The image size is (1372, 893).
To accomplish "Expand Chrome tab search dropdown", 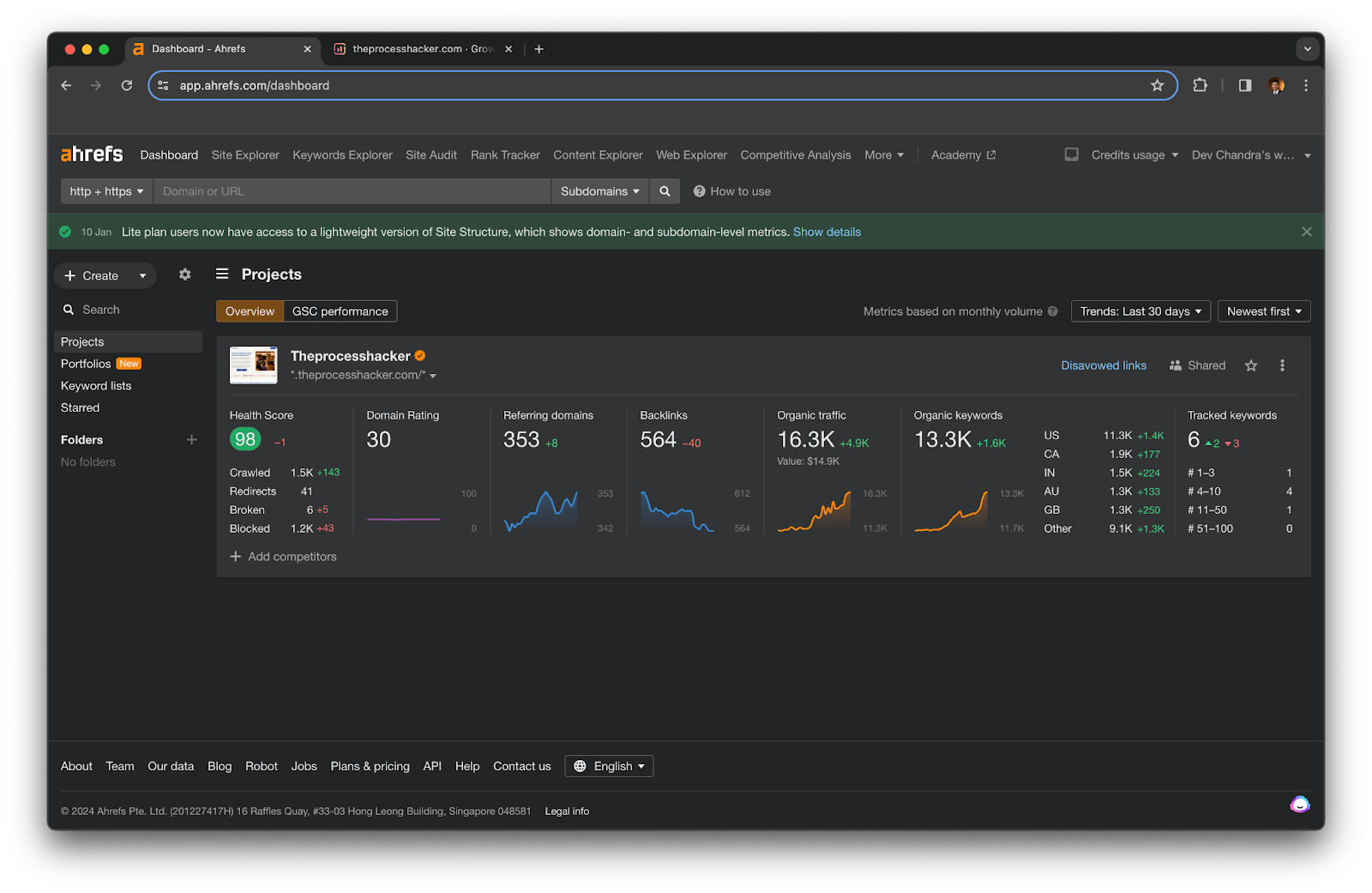I will coord(1308,49).
